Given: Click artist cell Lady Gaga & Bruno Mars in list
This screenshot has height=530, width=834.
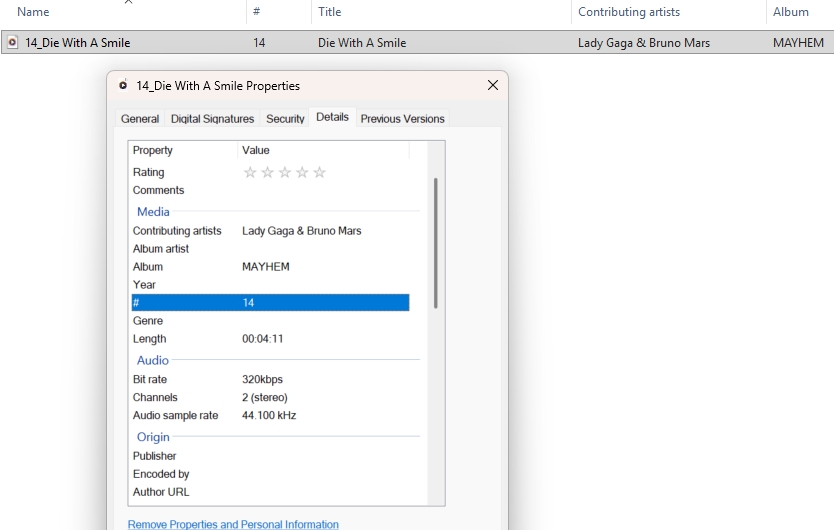Looking at the screenshot, I should [x=644, y=43].
